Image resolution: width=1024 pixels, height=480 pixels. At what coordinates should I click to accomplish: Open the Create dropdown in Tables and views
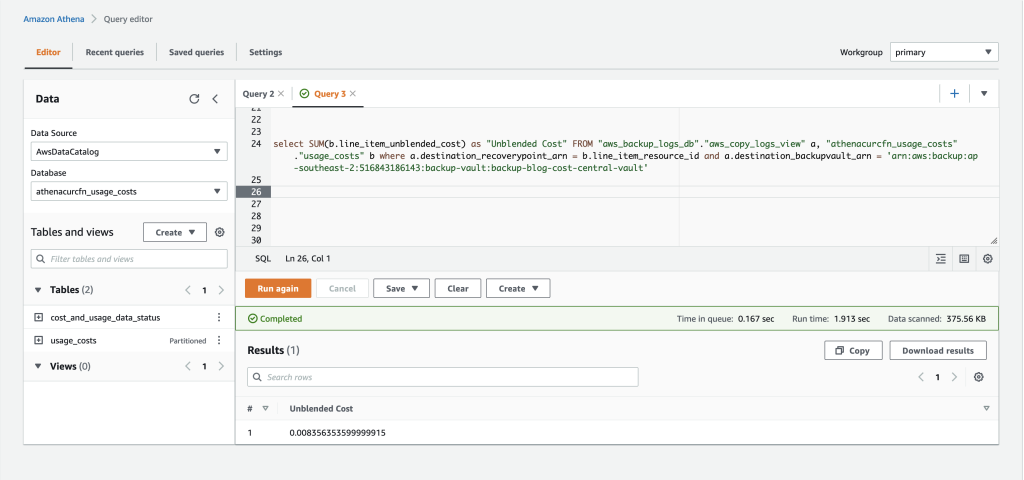(175, 232)
